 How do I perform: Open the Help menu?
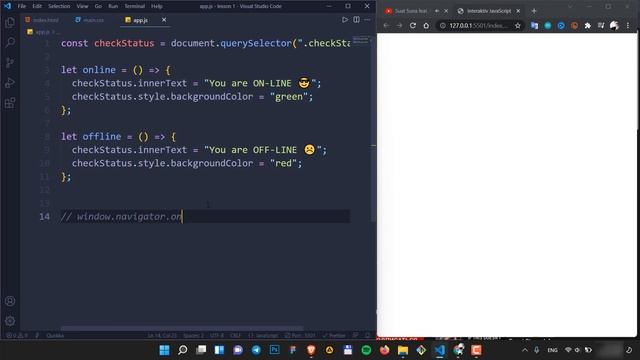[157, 6]
